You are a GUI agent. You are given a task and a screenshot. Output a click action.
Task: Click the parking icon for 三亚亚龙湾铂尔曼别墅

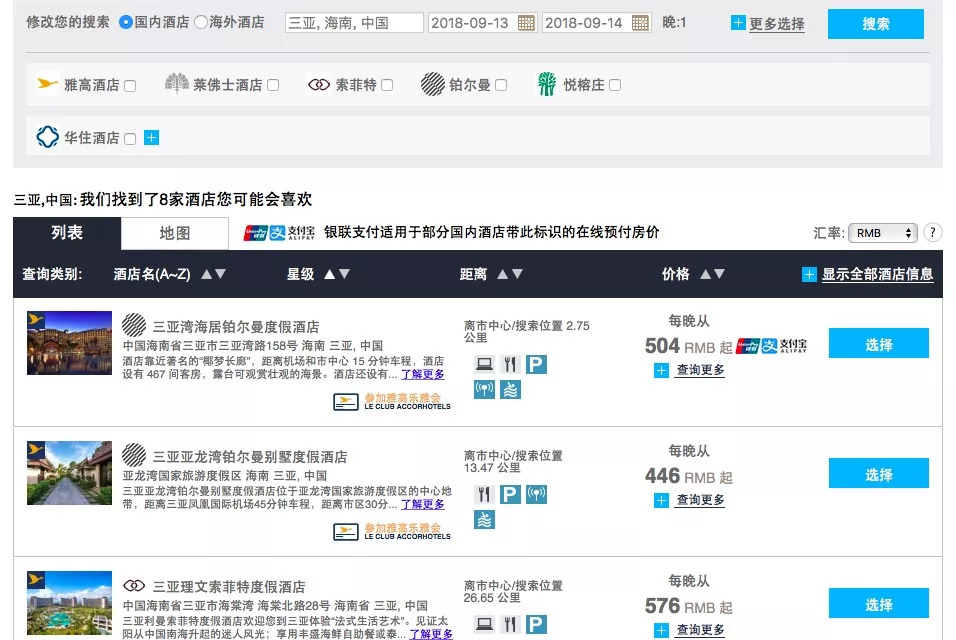click(x=510, y=494)
